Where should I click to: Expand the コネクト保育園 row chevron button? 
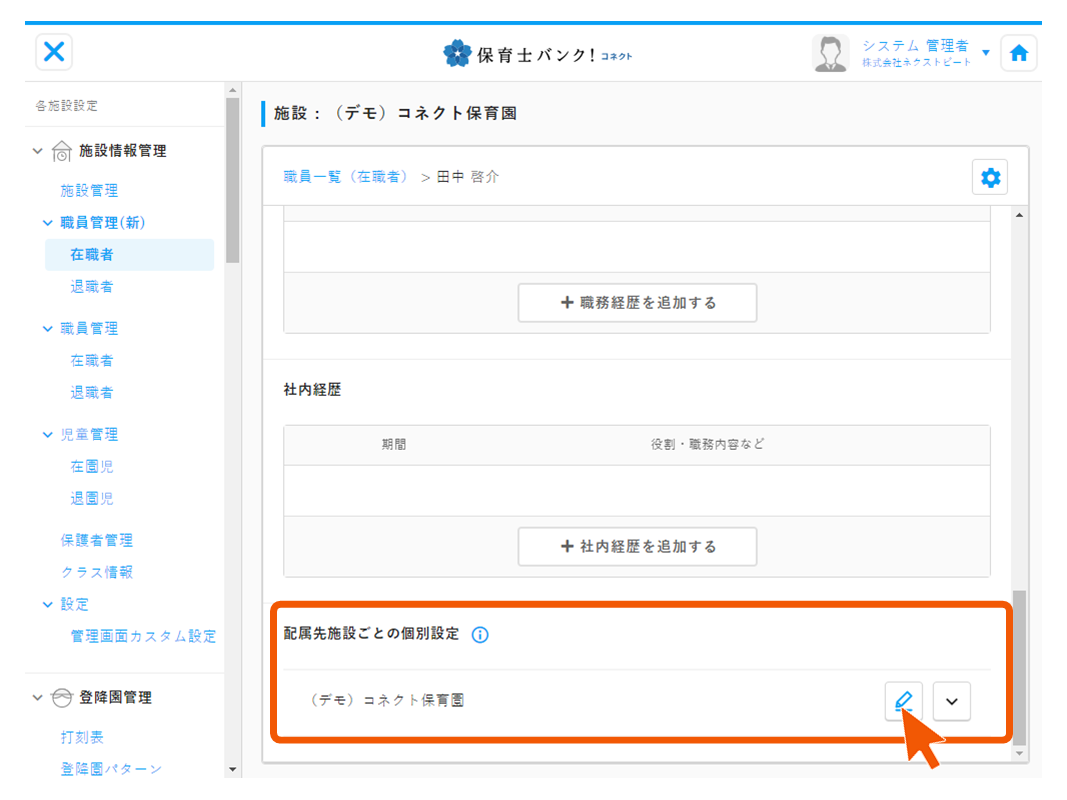coord(952,701)
